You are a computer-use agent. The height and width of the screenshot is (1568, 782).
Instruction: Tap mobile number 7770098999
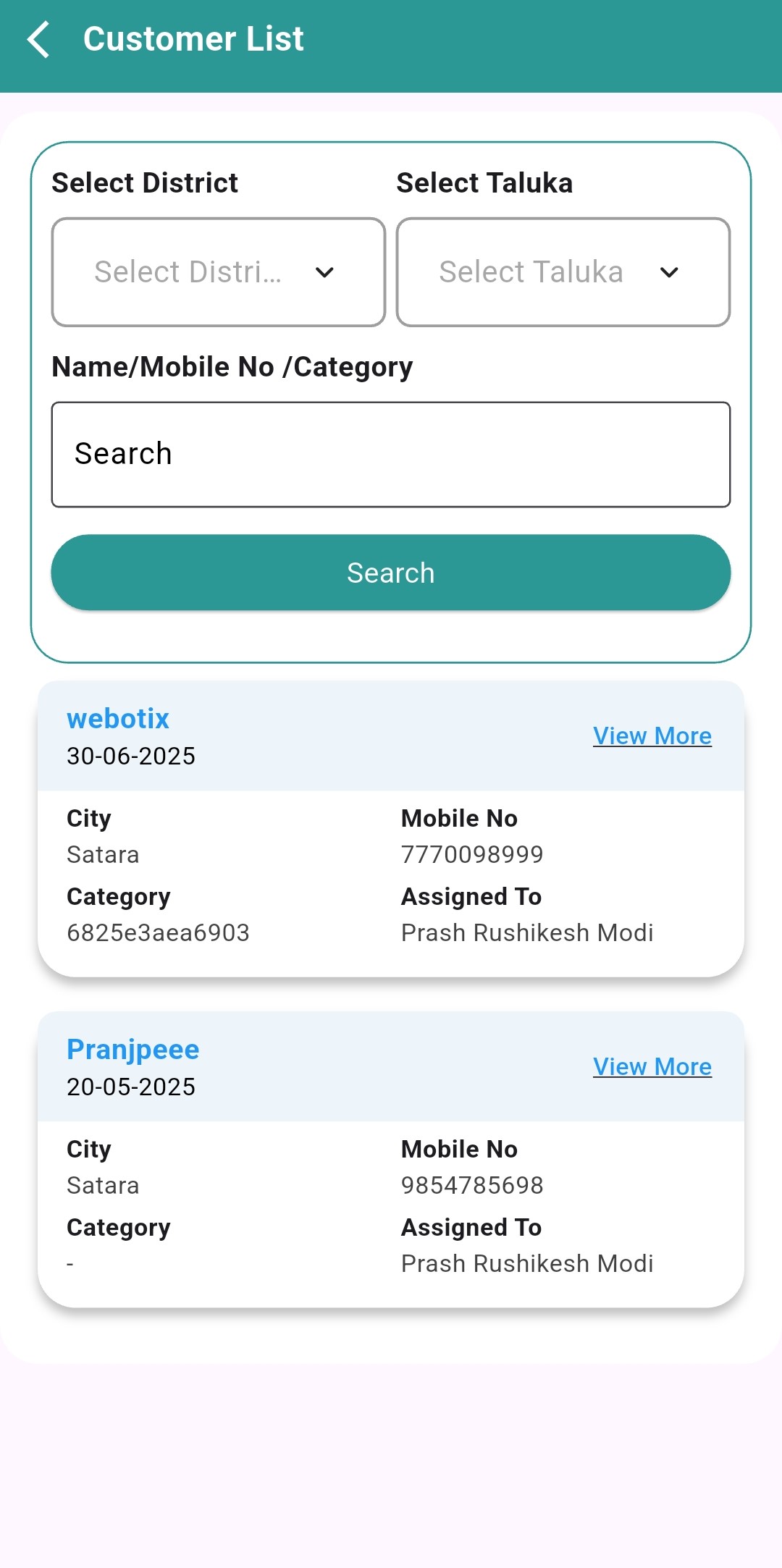pyautogui.click(x=472, y=854)
